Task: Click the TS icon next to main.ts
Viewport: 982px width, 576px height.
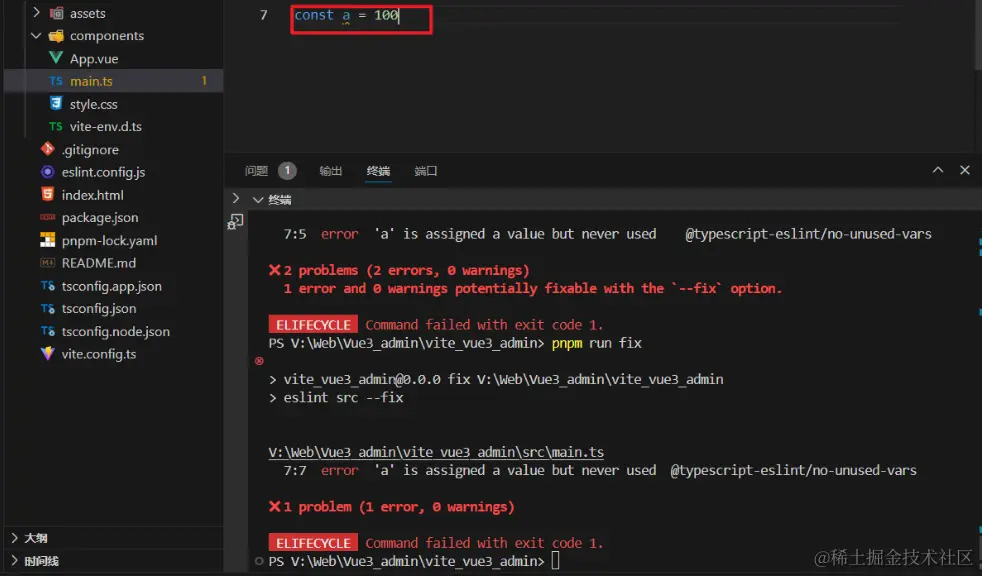Action: (56, 81)
